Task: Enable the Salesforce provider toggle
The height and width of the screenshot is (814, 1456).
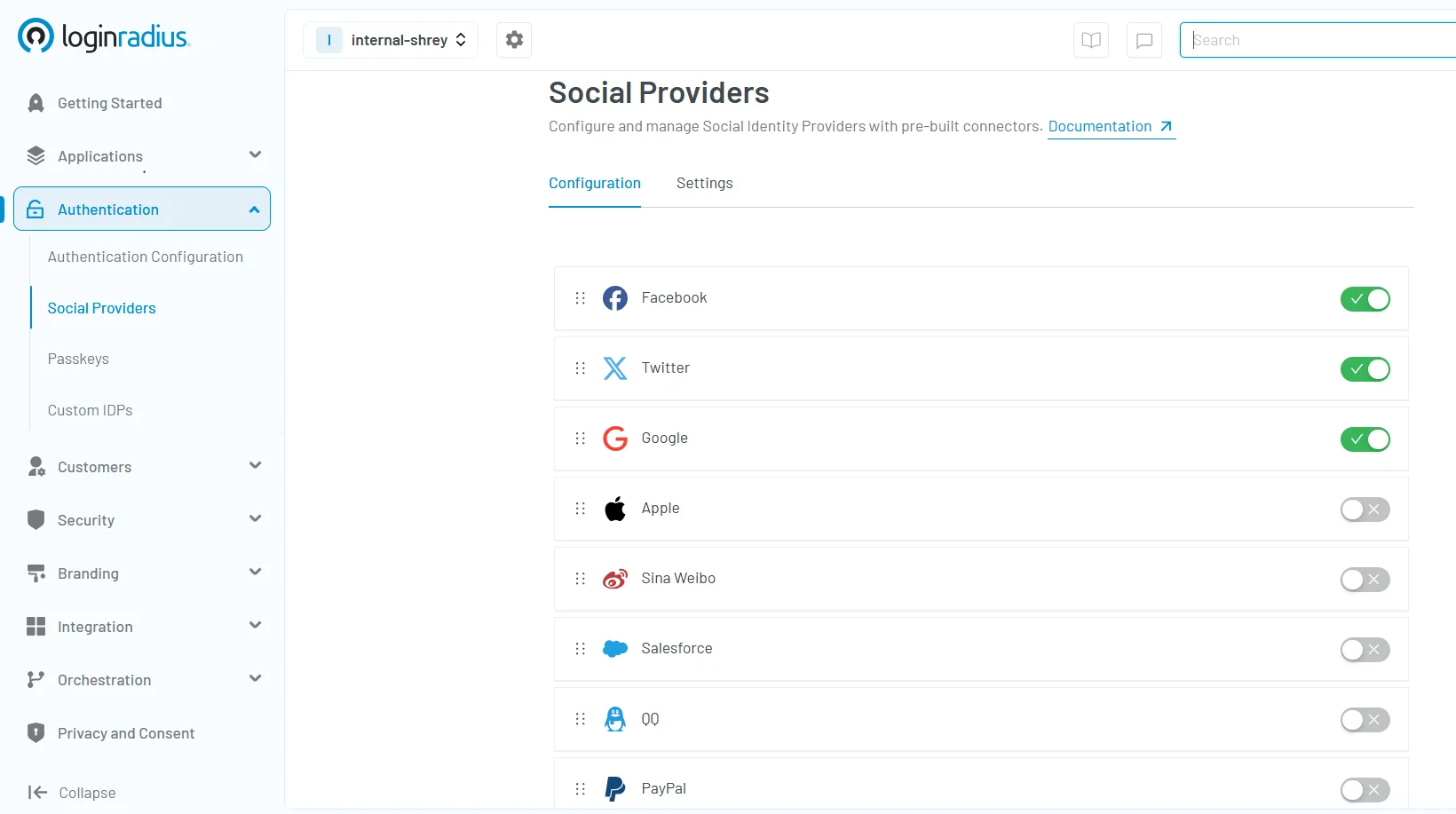Action: (x=1365, y=650)
